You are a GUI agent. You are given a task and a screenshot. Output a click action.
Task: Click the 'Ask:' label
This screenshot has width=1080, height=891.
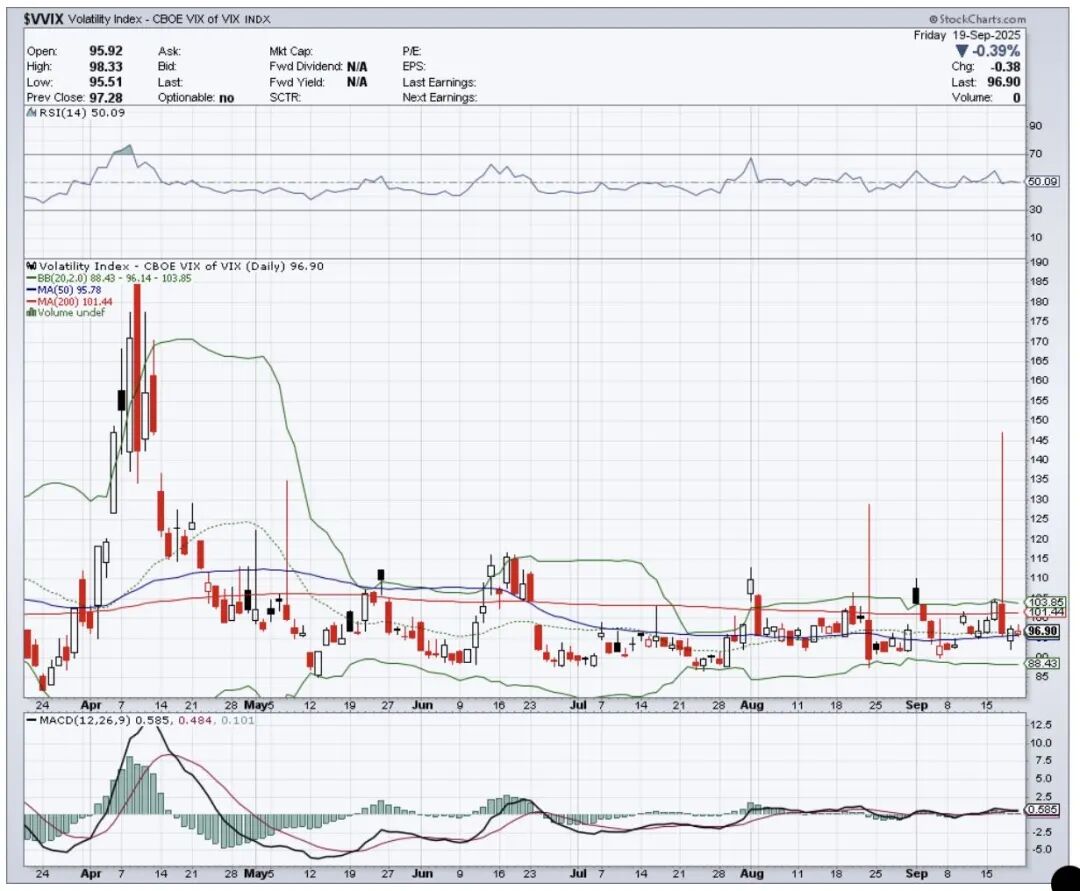tap(169, 51)
